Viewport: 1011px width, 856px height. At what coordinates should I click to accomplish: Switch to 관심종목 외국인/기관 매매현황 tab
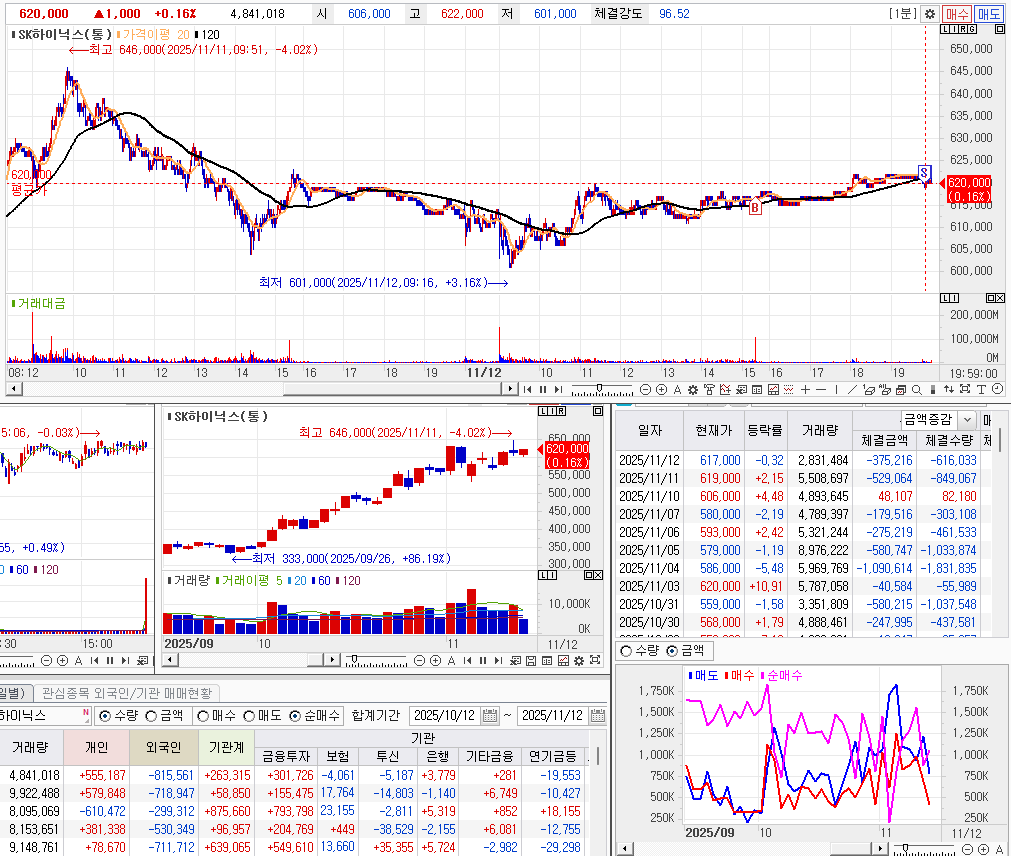(127, 693)
